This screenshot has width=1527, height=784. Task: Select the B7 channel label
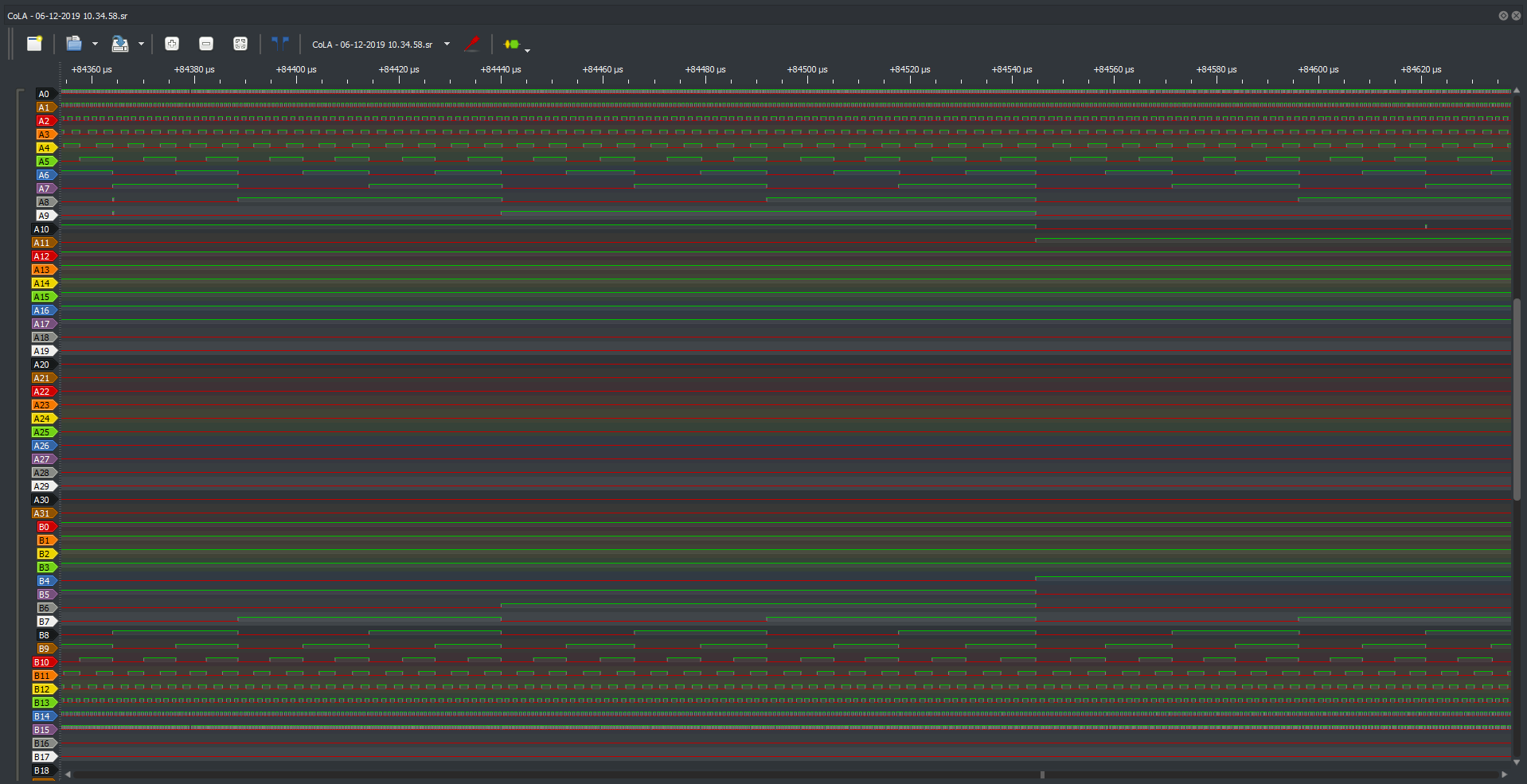tap(45, 622)
